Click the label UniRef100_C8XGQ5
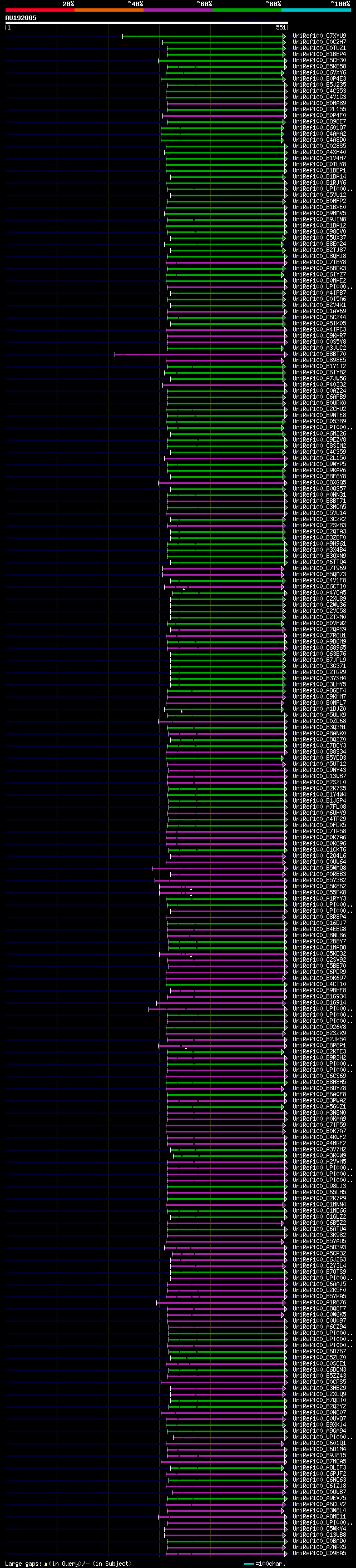Screen dimensions: 356x1568 (x=319, y=483)
